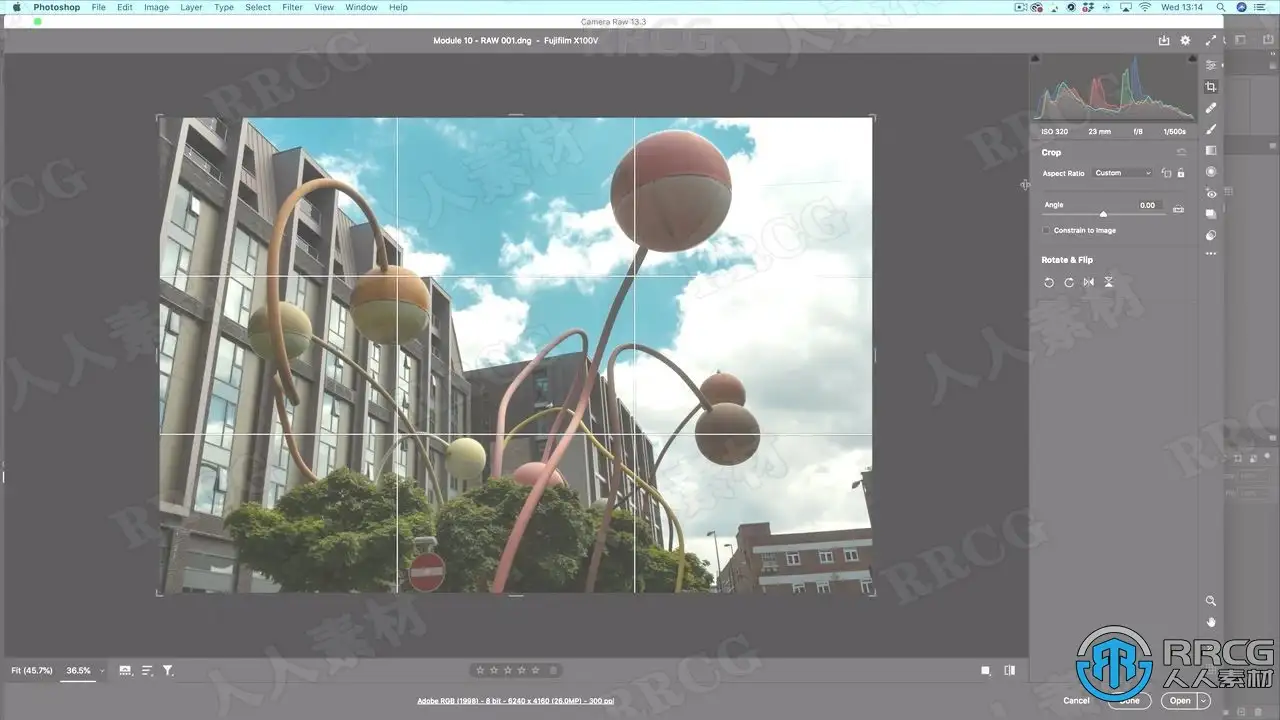Swap crop aspect ratio orientation
The width and height of the screenshot is (1280, 720).
click(1166, 173)
